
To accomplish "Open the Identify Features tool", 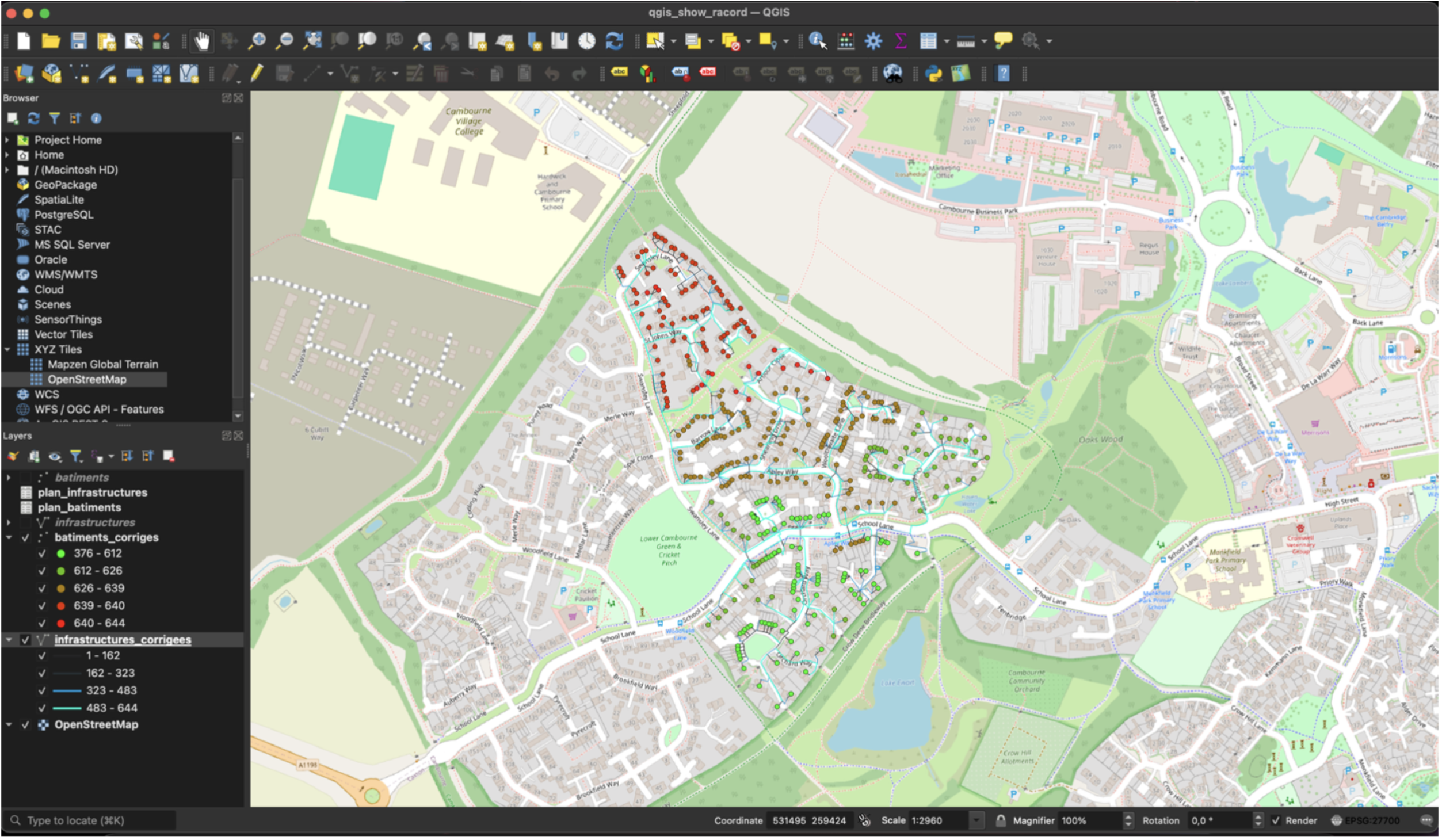I will point(817,41).
